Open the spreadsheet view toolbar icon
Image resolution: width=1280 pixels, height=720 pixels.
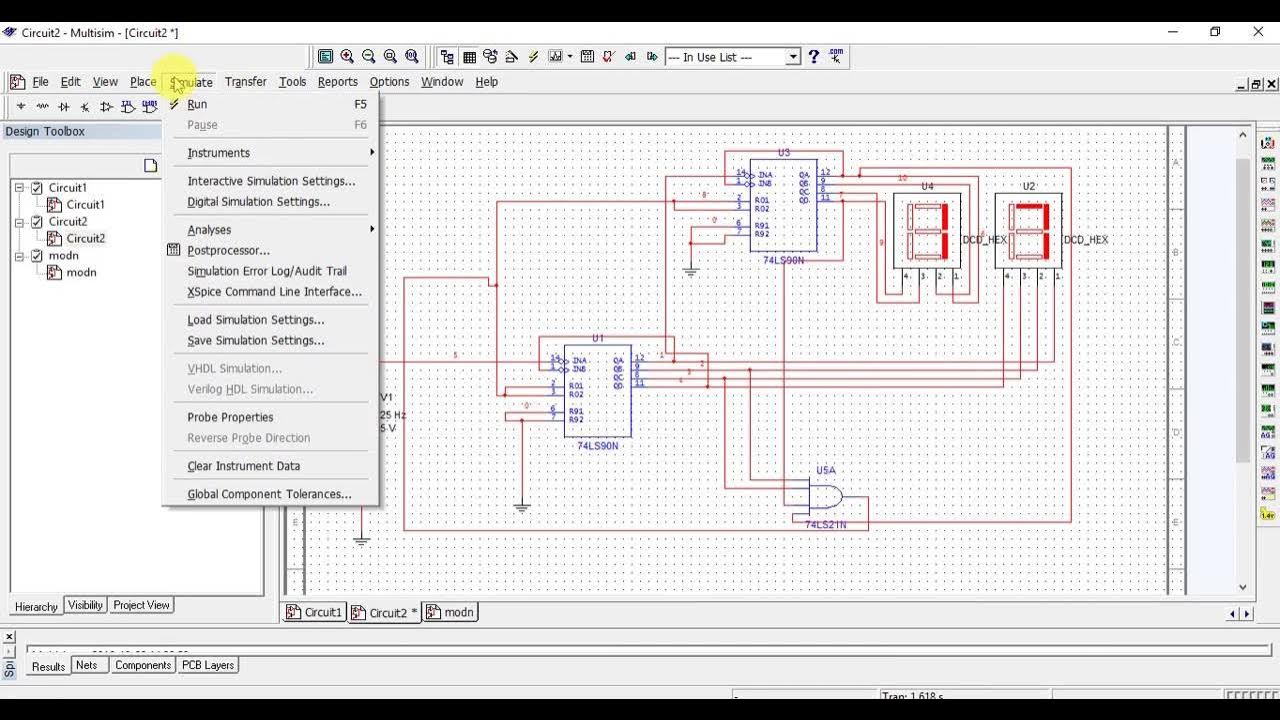point(469,57)
